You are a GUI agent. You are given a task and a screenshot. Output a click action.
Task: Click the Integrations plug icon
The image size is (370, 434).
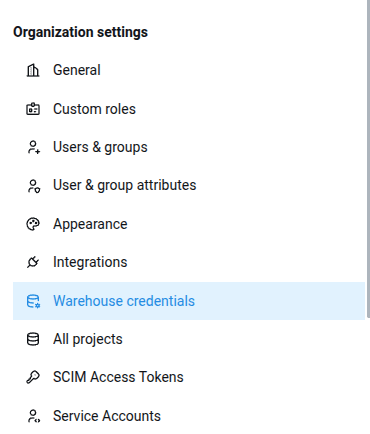(x=33, y=262)
